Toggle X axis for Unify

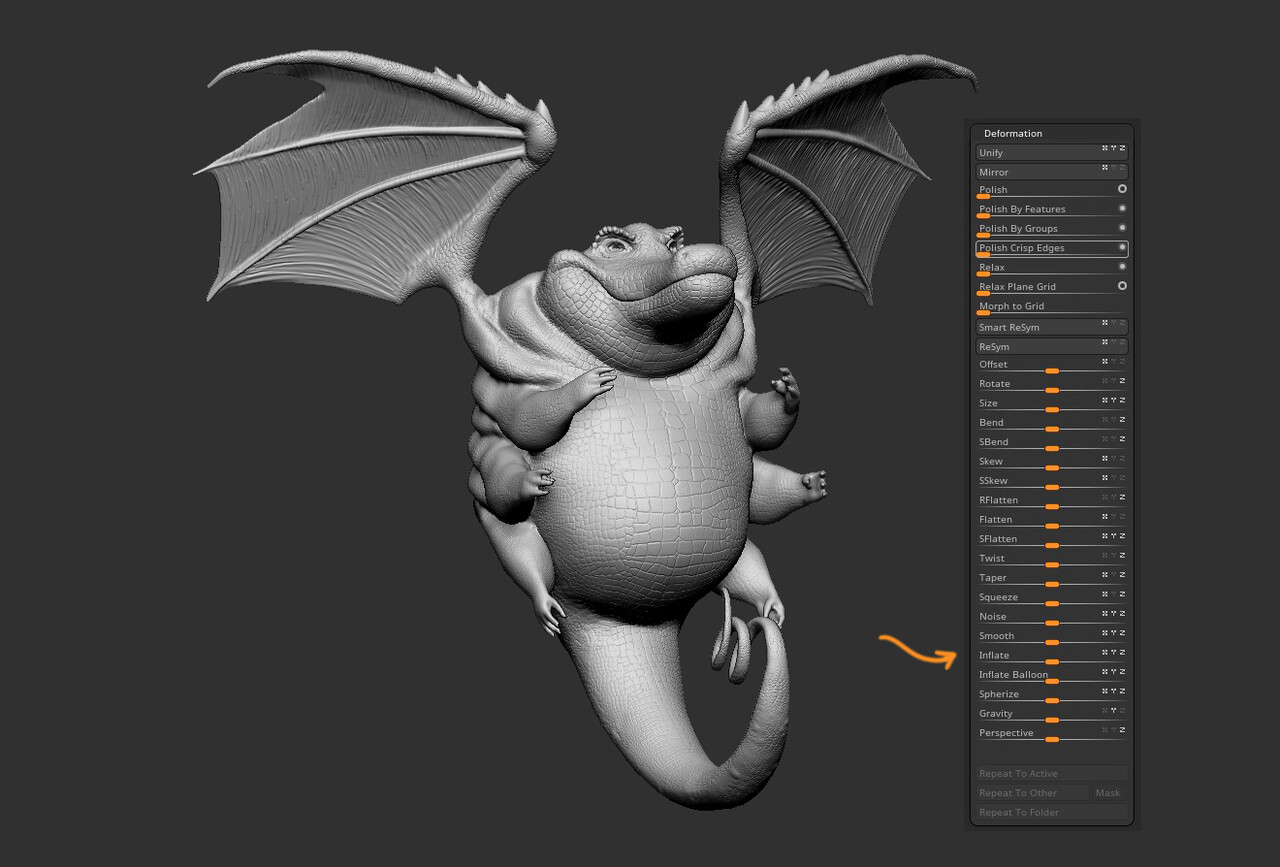click(x=1105, y=149)
